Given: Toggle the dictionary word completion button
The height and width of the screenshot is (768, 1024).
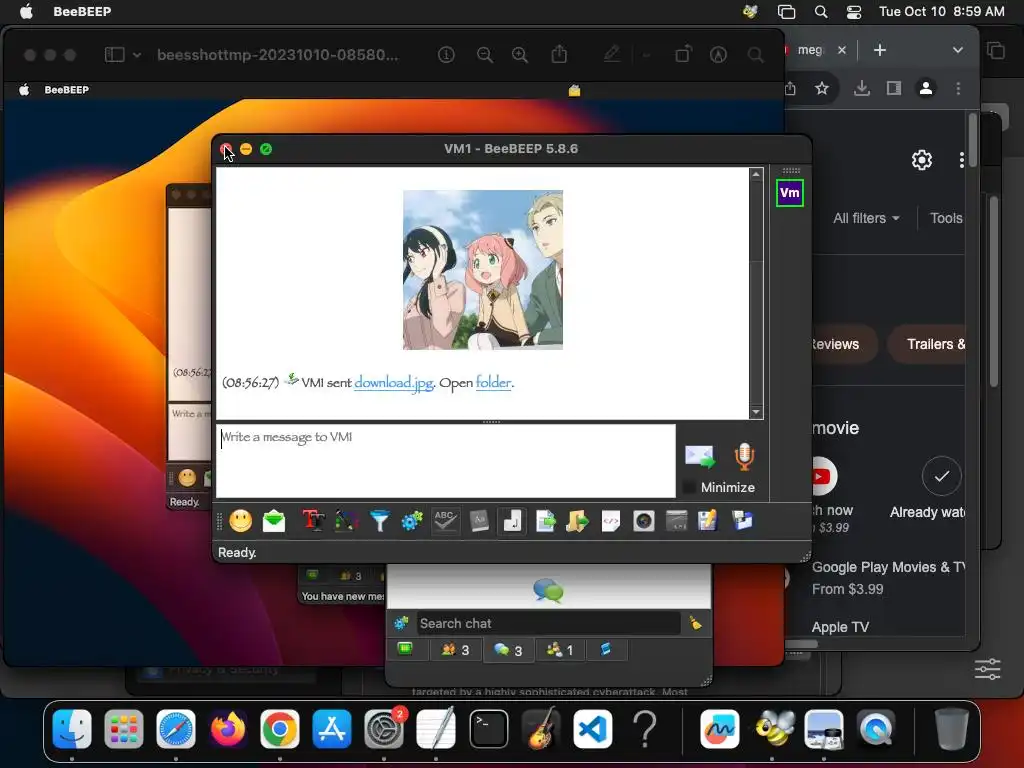Looking at the screenshot, I should click(x=479, y=521).
